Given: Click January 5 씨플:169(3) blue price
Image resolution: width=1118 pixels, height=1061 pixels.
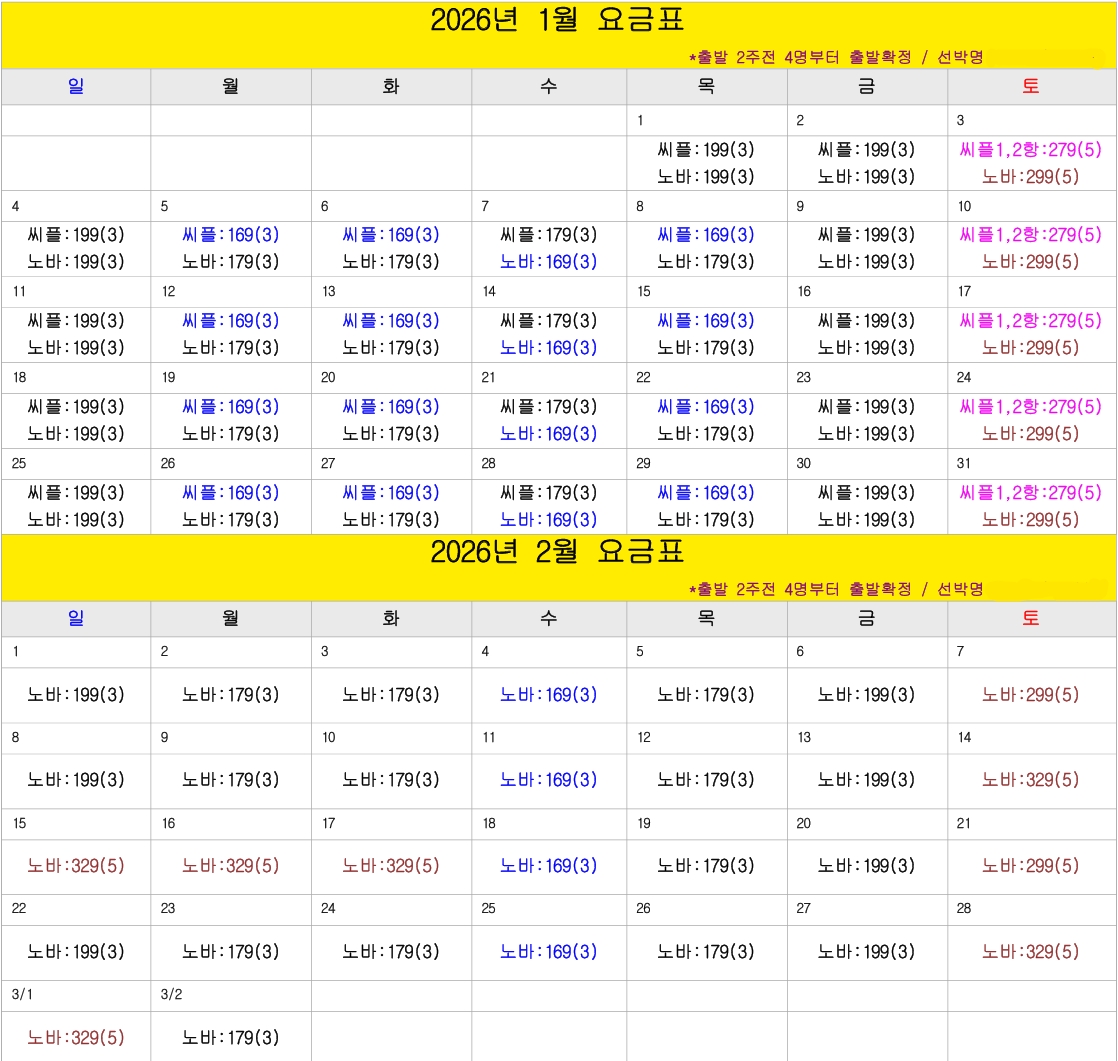Looking at the screenshot, I should [x=231, y=235].
